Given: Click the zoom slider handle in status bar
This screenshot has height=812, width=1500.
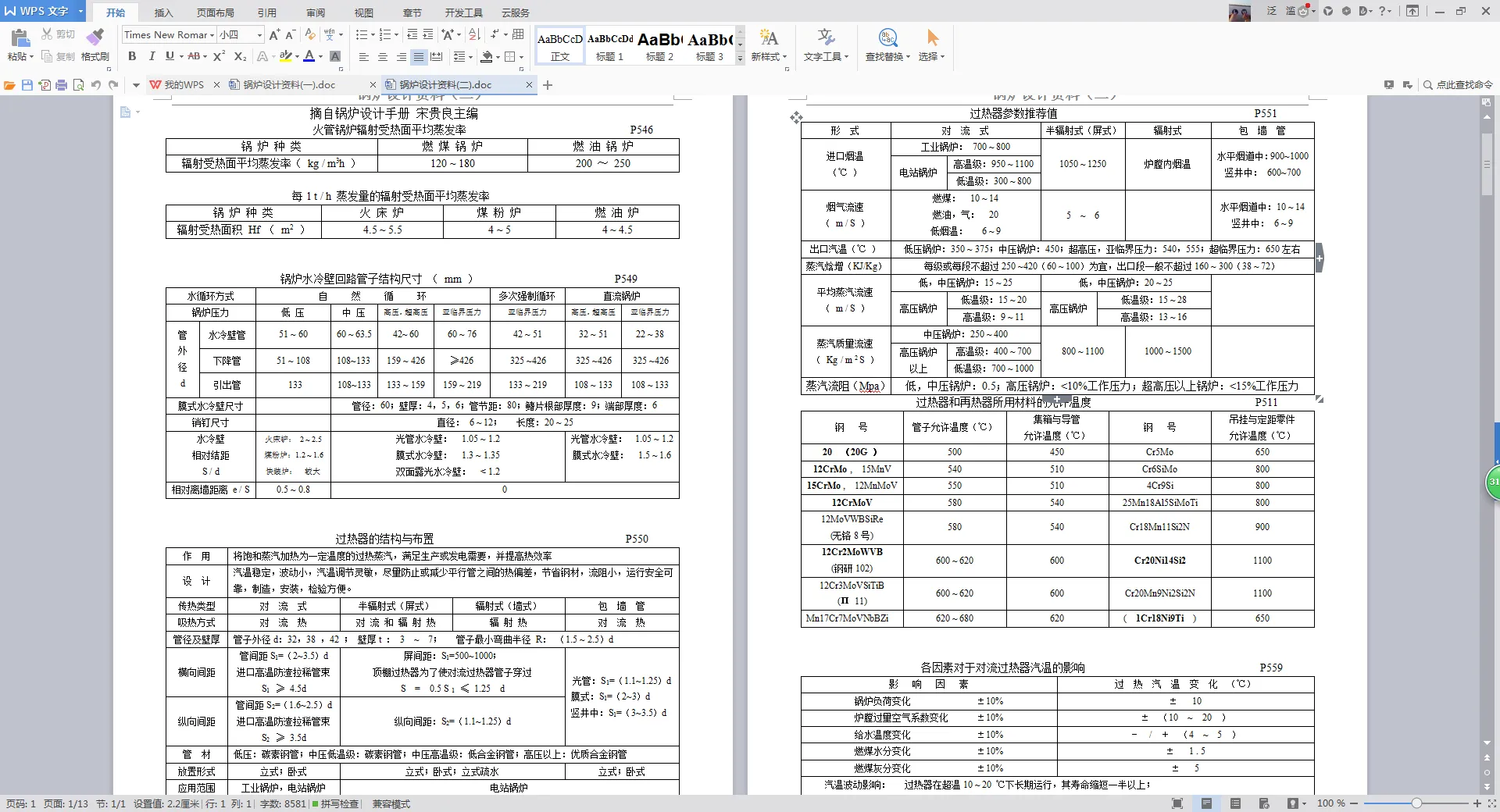Looking at the screenshot, I should coord(1416,803).
